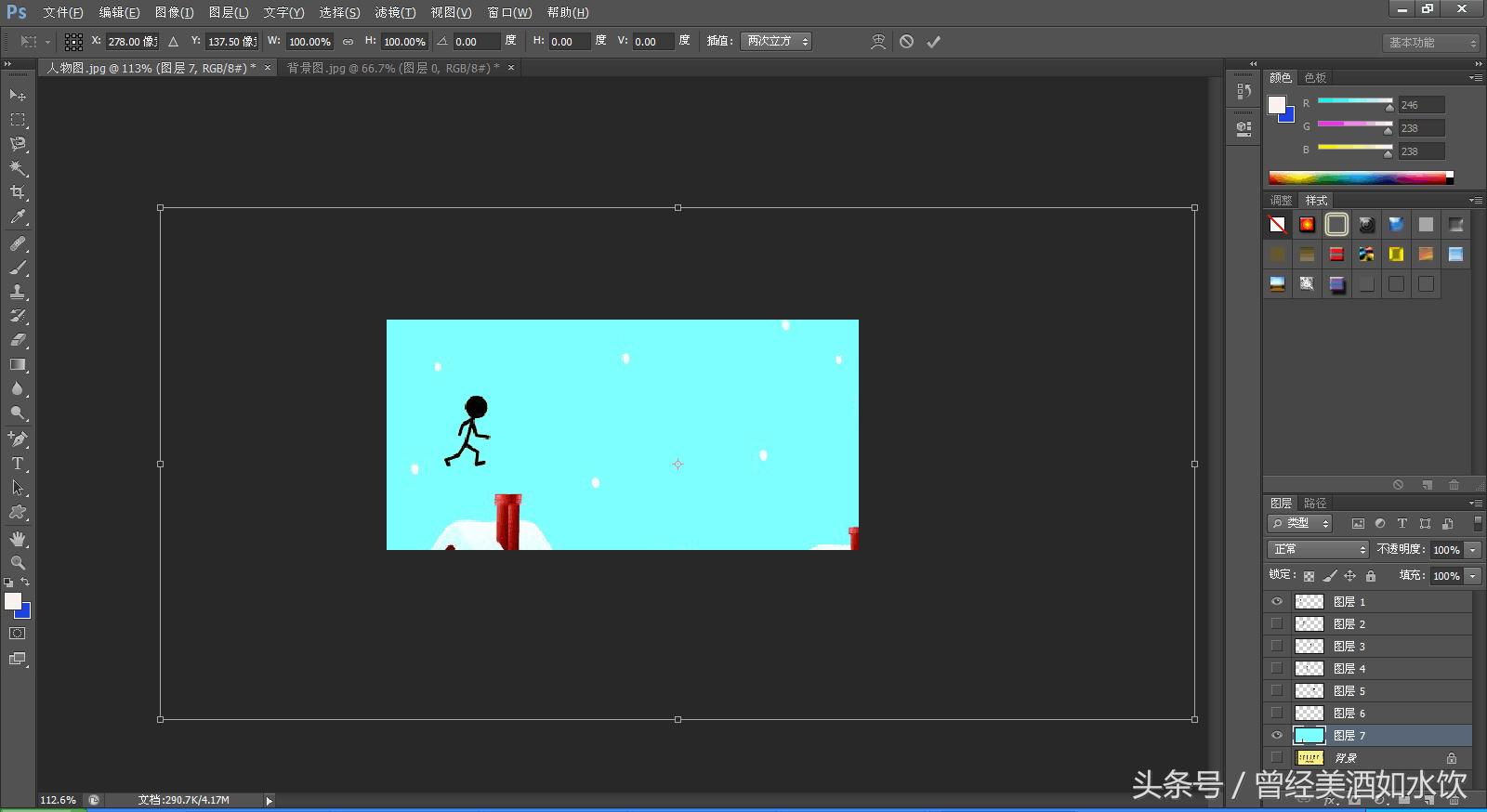This screenshot has height=812, width=1487.
Task: Open the 滤镜(T) menu
Action: (395, 12)
